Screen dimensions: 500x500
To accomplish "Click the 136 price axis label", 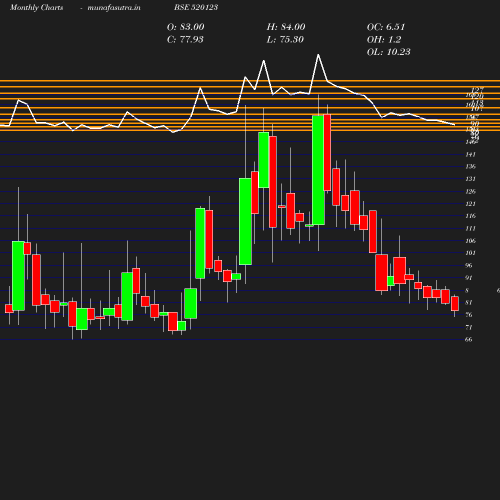I will [x=471, y=166].
